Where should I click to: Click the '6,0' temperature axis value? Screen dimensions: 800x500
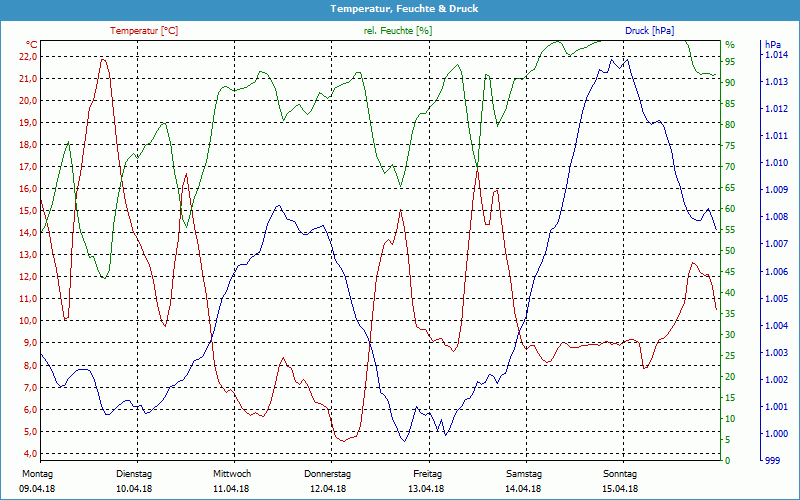(x=30, y=410)
